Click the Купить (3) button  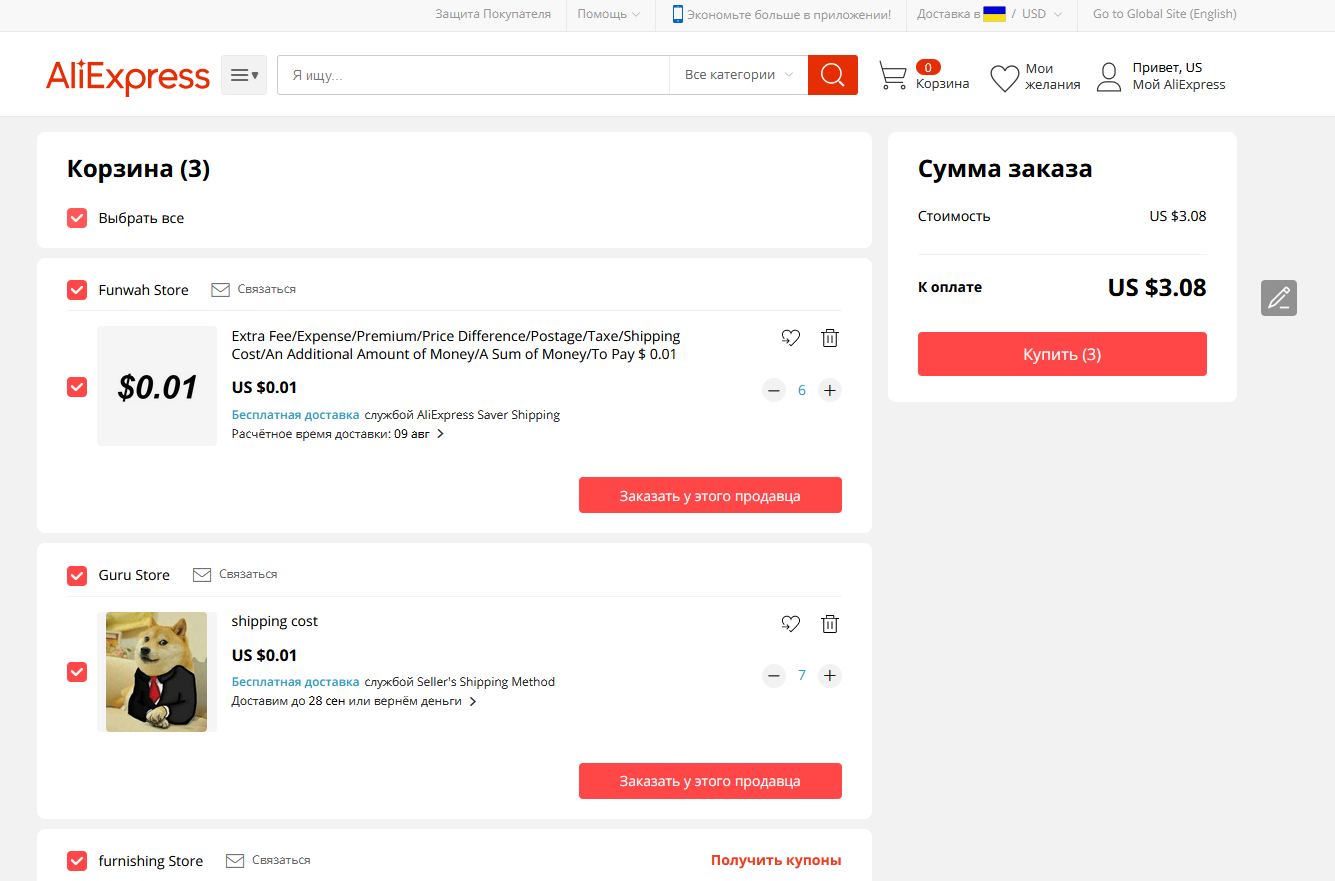point(1062,354)
